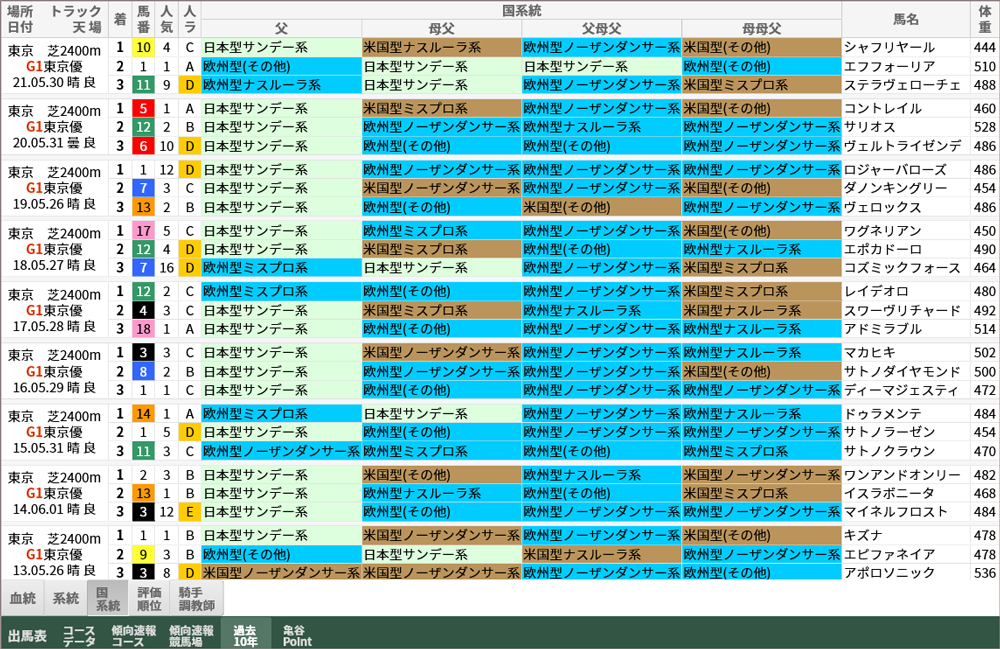Open 傾向速報競馬場 in the bottom bar
This screenshot has width=1000, height=649.
(191, 635)
